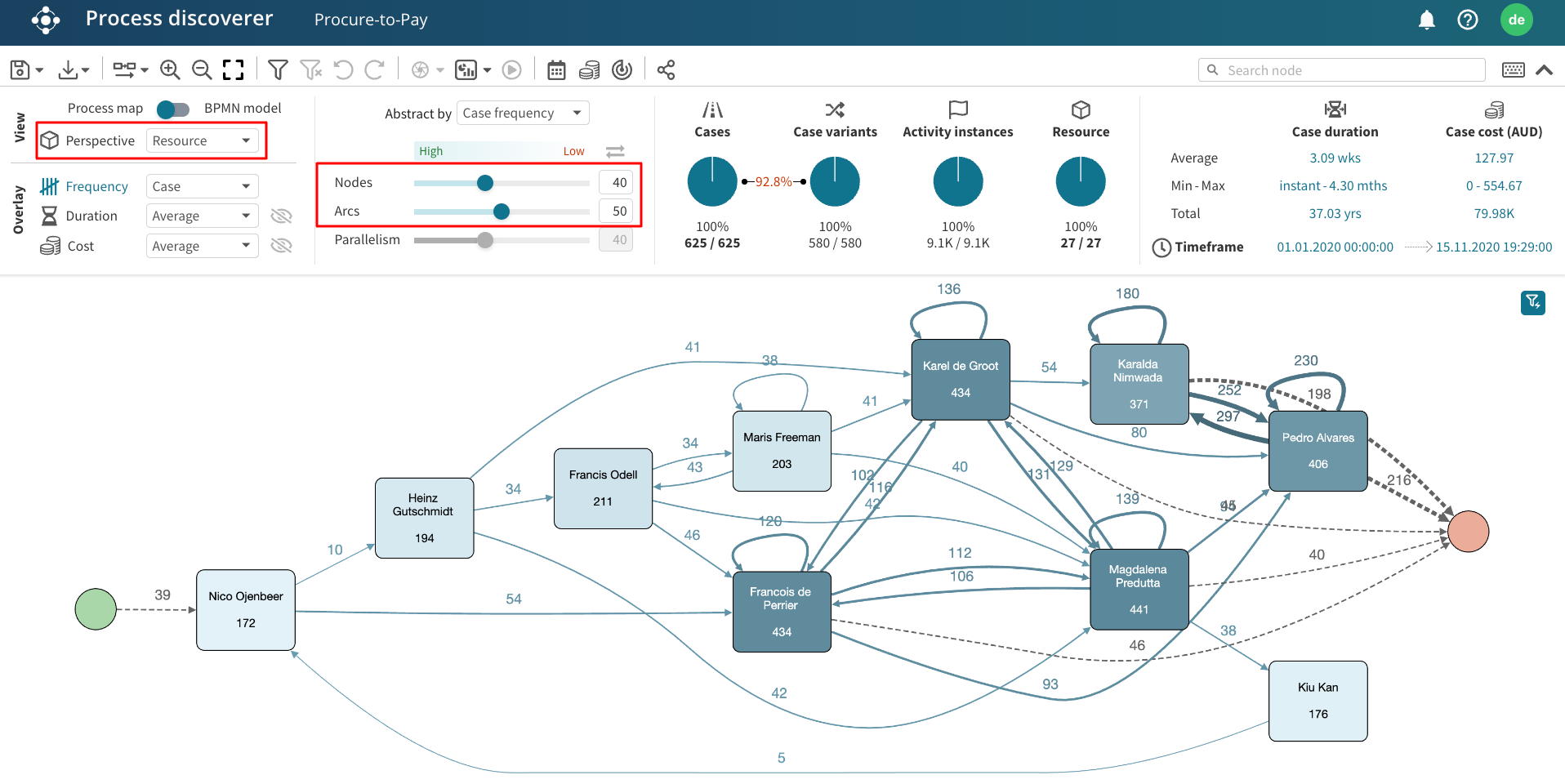Click the fit-to-screen icon in toolbar
1565x784 pixels.
click(234, 70)
